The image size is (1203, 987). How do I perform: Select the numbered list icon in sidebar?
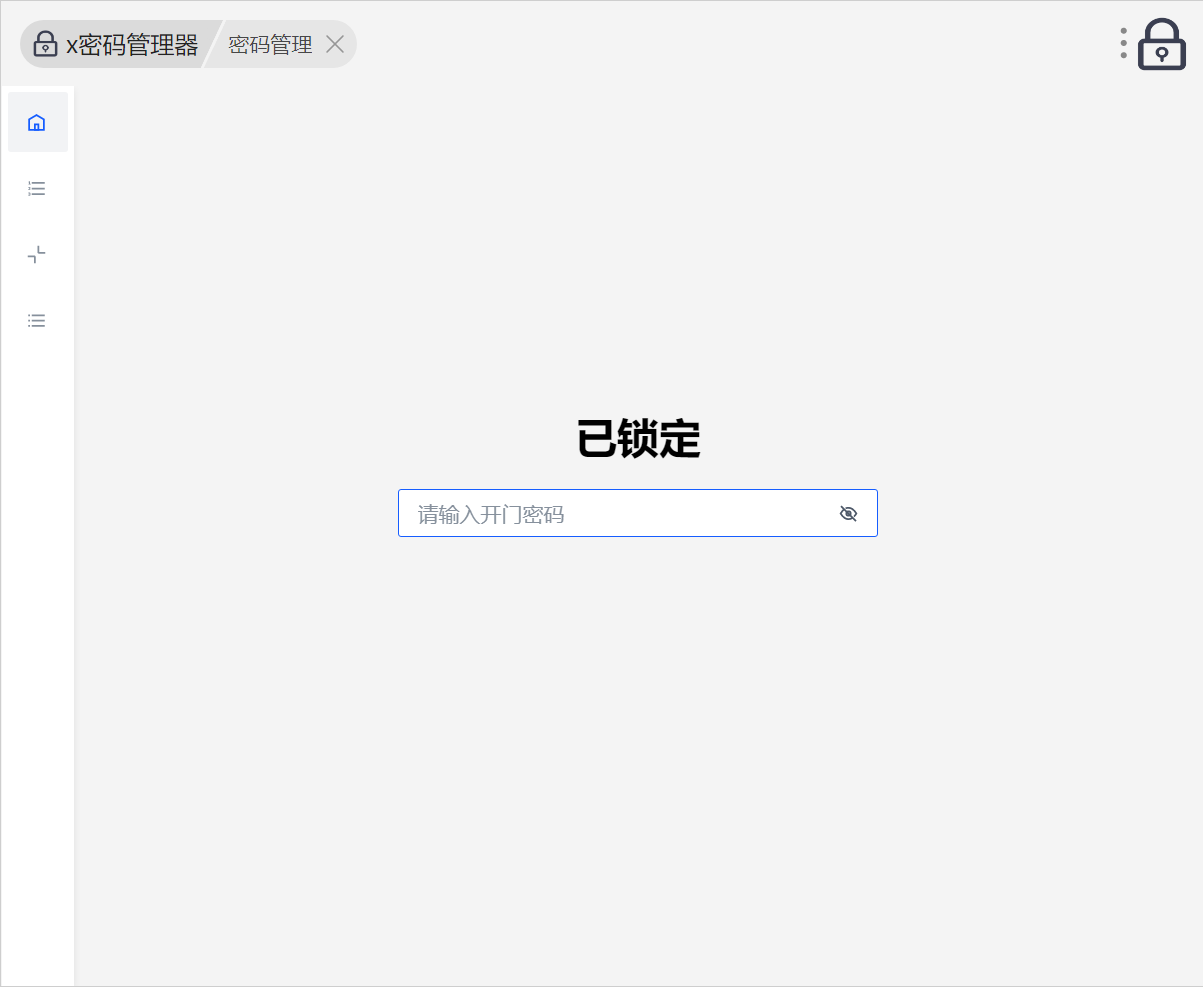37,188
